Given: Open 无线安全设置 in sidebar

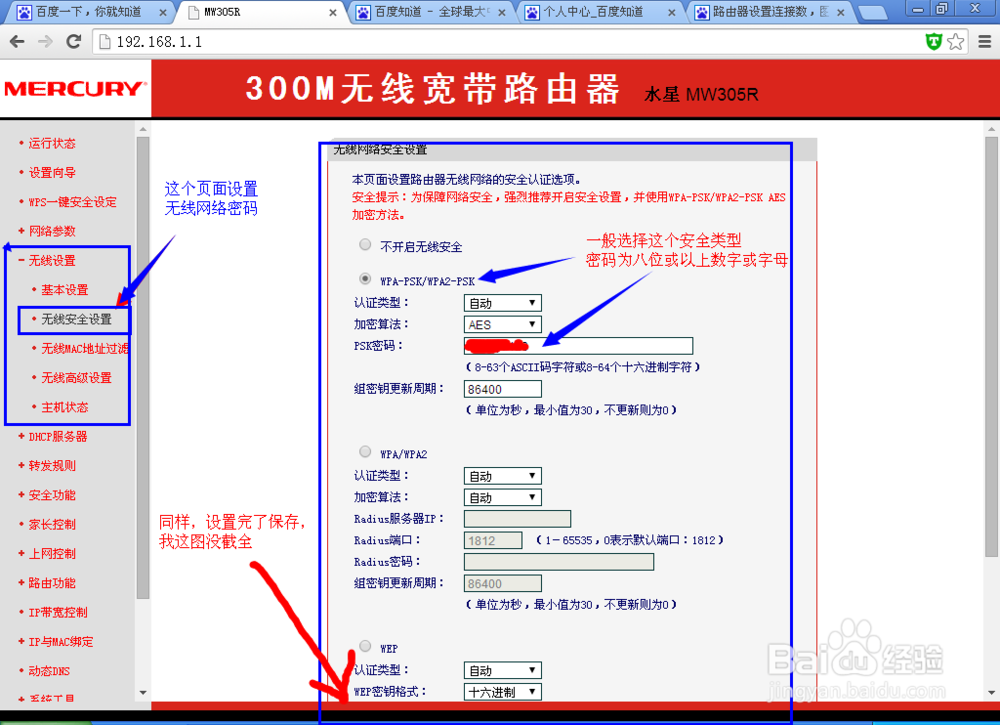Looking at the screenshot, I should click(x=76, y=319).
